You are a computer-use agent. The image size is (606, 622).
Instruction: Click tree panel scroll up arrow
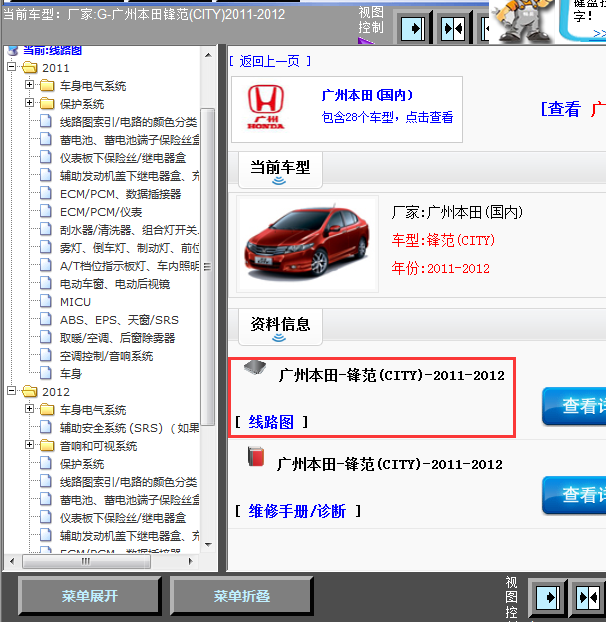(x=208, y=55)
